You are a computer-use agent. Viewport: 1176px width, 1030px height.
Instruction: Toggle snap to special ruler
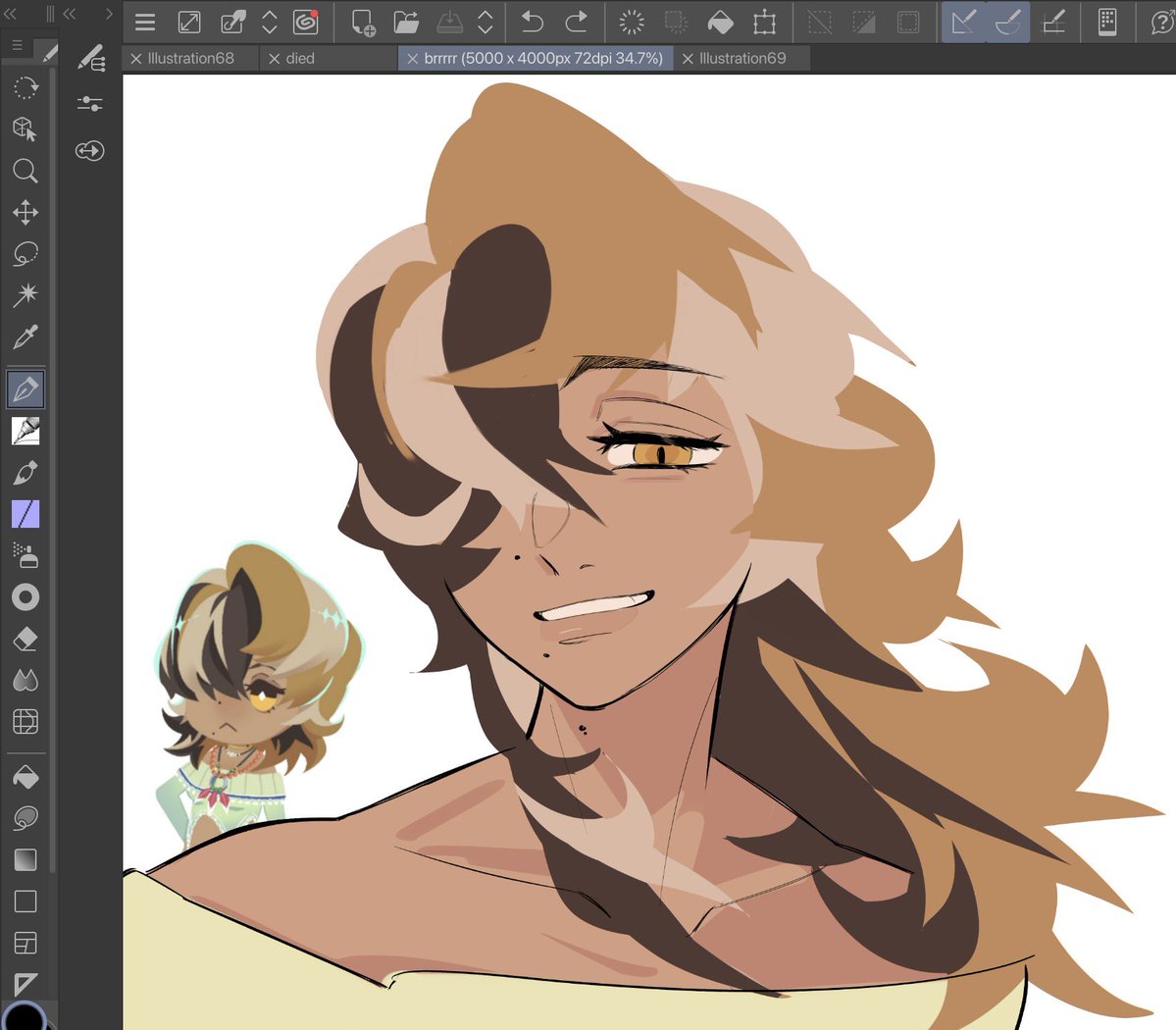(1008, 23)
